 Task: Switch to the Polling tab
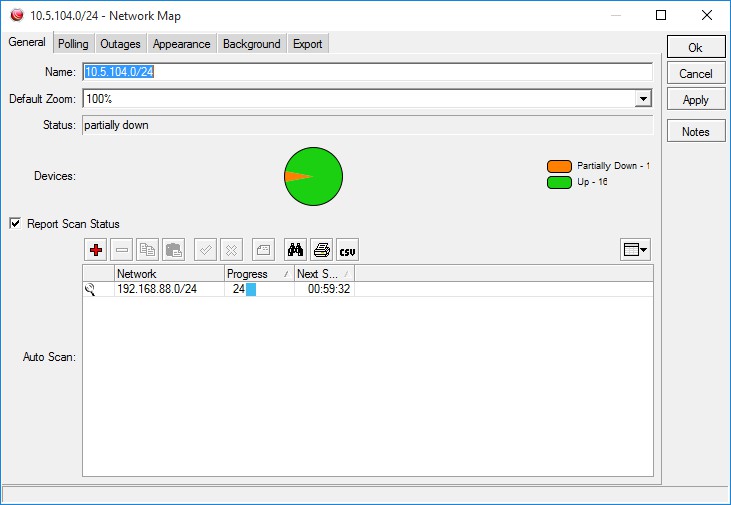(x=73, y=44)
